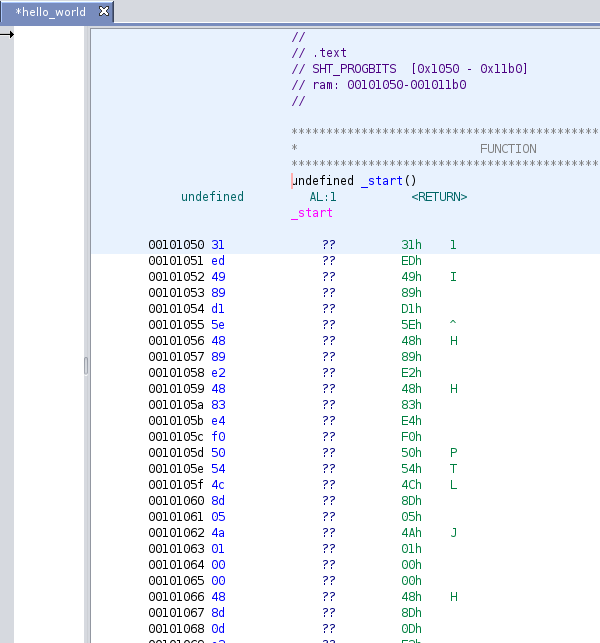Click address 00101050 in the listing
600x643 pixels.
pyautogui.click(x=176, y=245)
